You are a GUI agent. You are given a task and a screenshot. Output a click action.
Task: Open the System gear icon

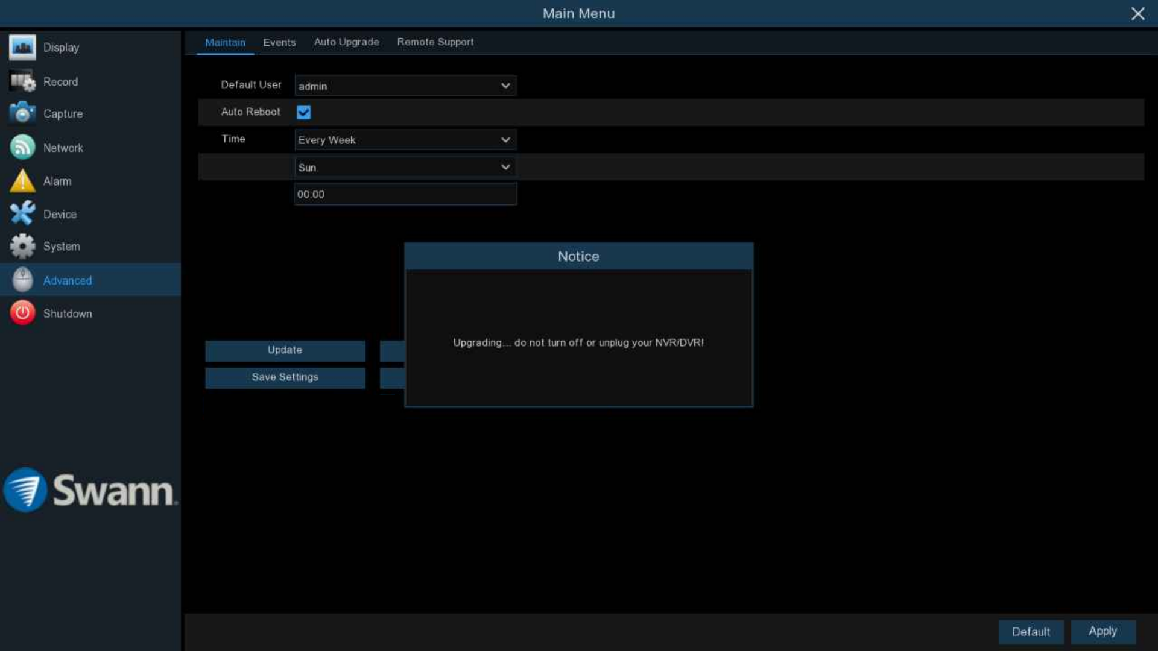pos(22,246)
